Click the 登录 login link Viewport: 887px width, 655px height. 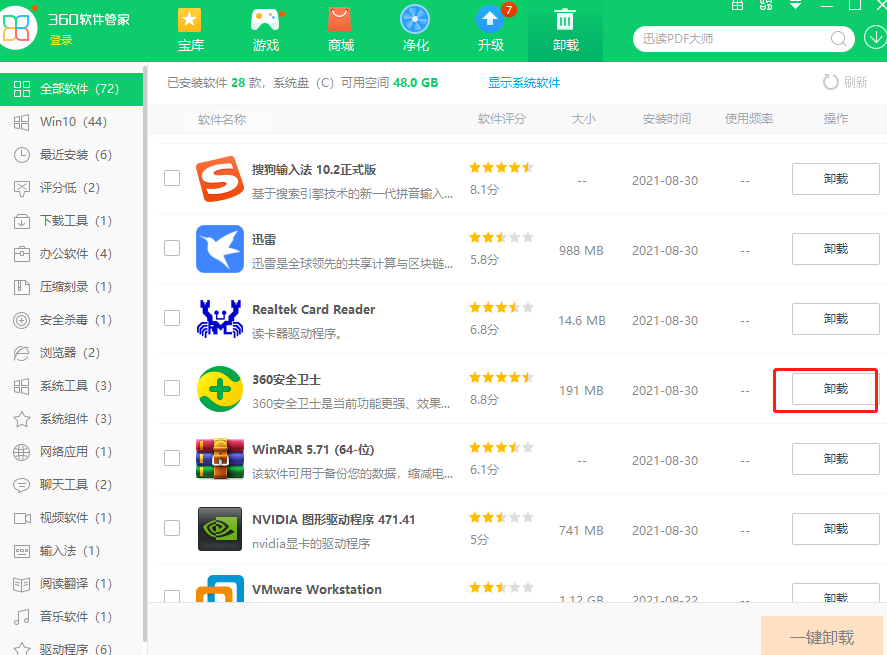pyautogui.click(x=61, y=40)
